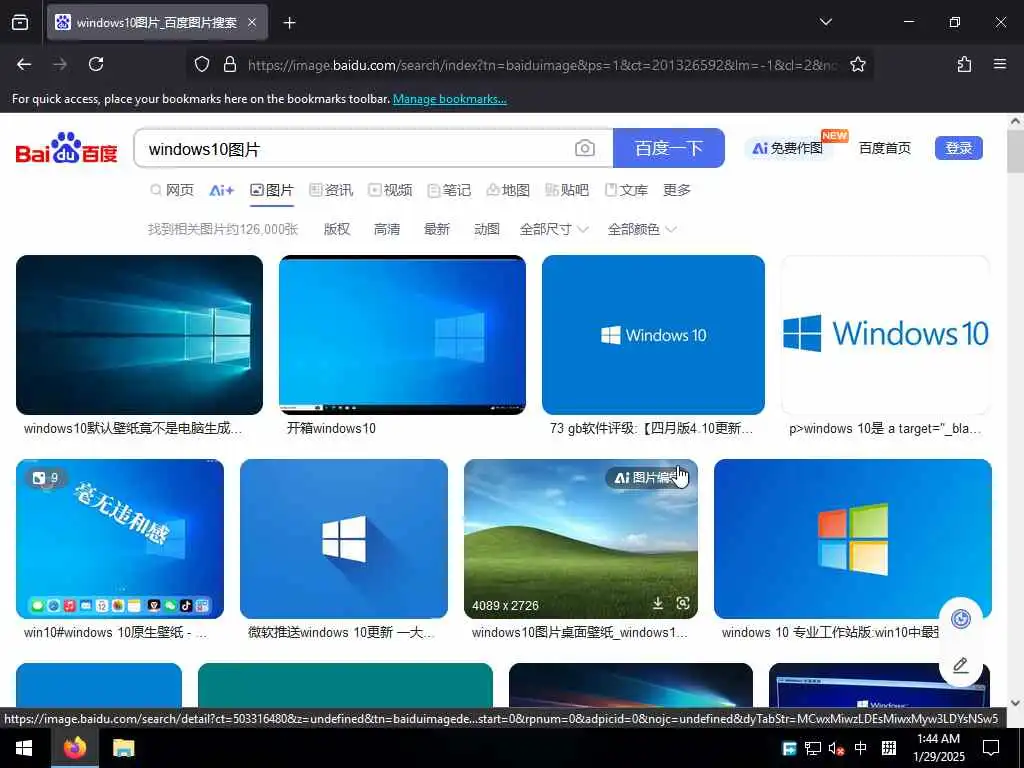This screenshot has height=768, width=1024.
Task: Click the Firefox View icon in tab bar
Action: [20, 22]
